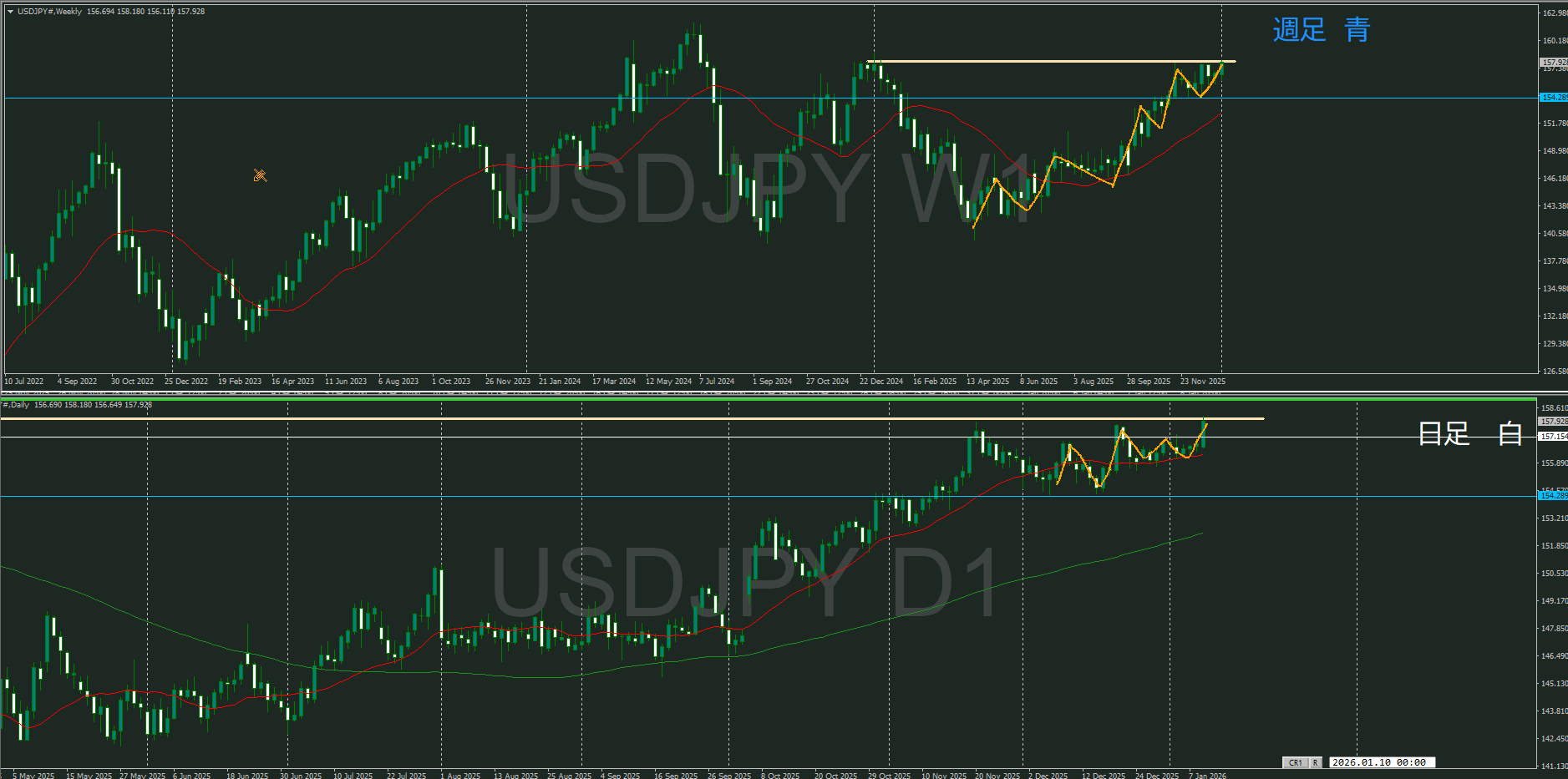Click the 157.928 current price tag on weekly axis
Screen dimensions: 1568x779
coord(1553,62)
